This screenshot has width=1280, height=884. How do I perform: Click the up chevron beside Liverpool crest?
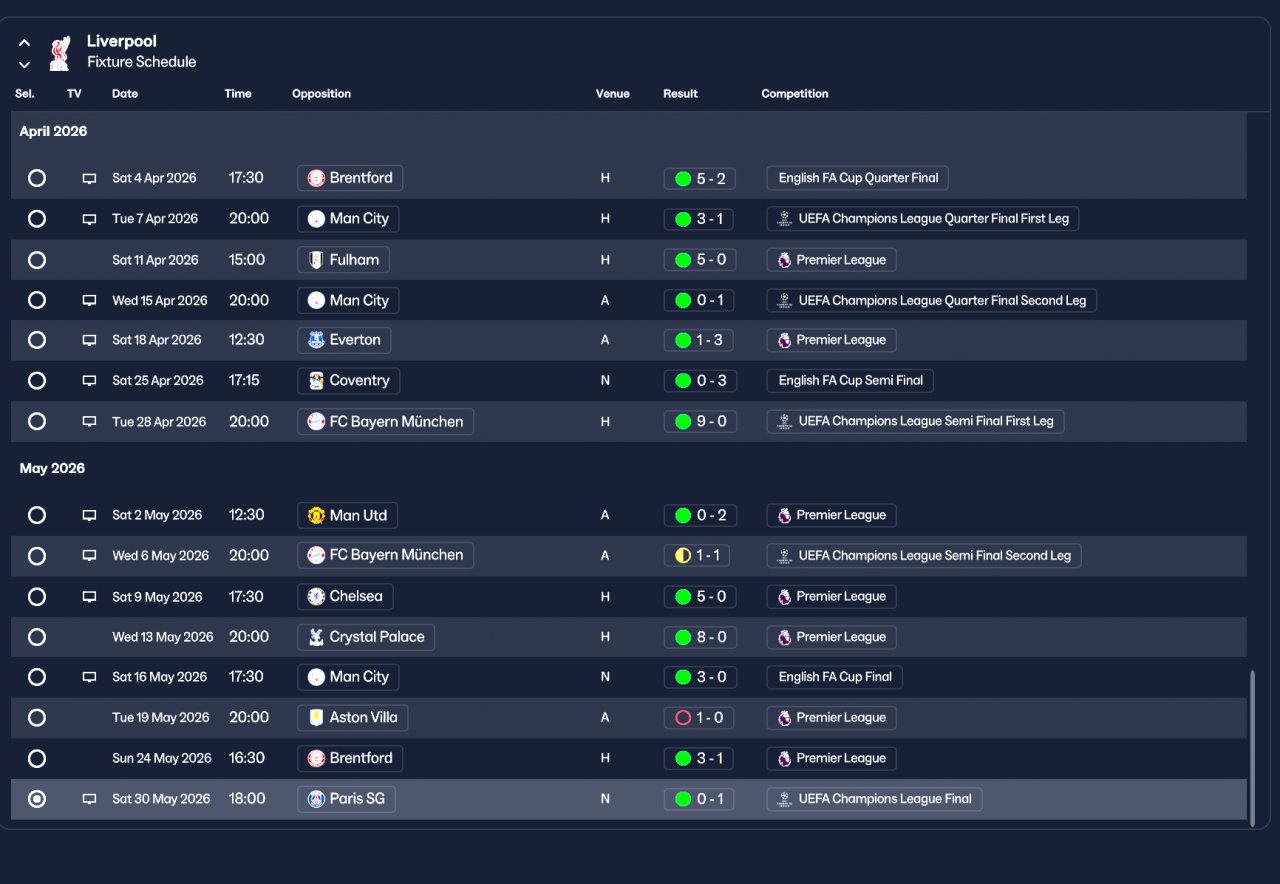(x=24, y=43)
